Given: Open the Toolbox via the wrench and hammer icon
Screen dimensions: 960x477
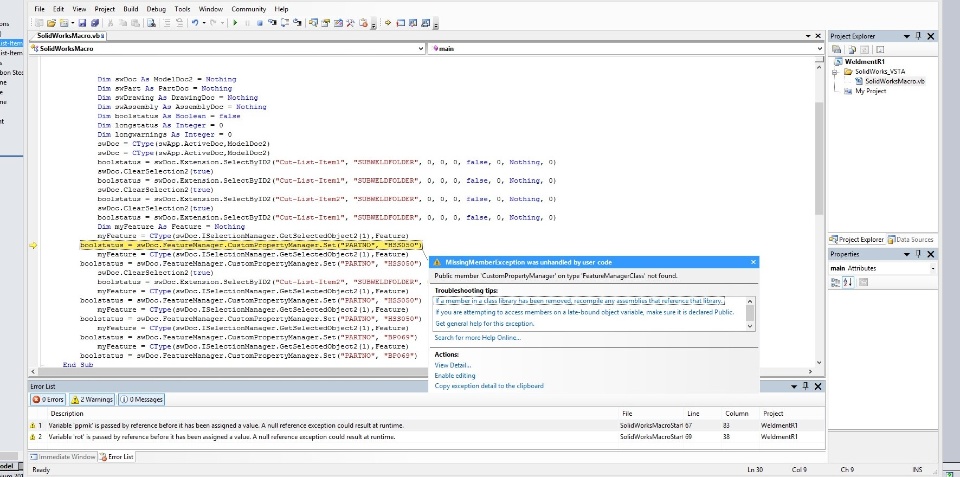Looking at the screenshot, I should click(350, 23).
